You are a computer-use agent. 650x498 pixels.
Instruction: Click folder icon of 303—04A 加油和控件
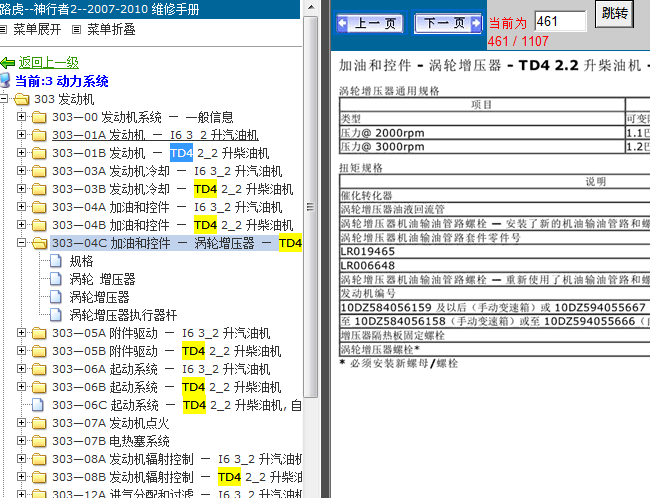[x=39, y=207]
